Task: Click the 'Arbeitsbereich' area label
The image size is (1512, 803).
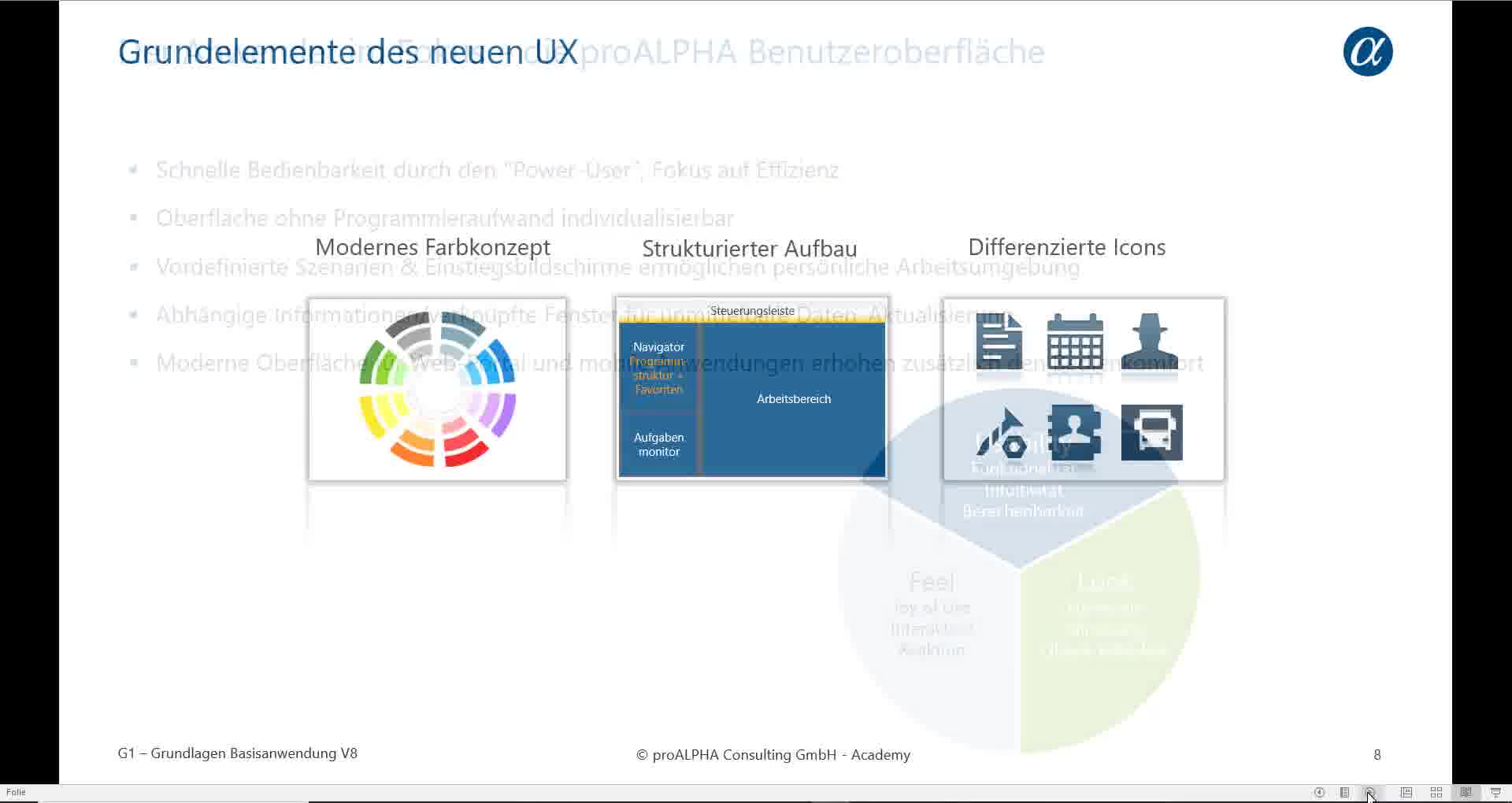Action: [x=794, y=399]
